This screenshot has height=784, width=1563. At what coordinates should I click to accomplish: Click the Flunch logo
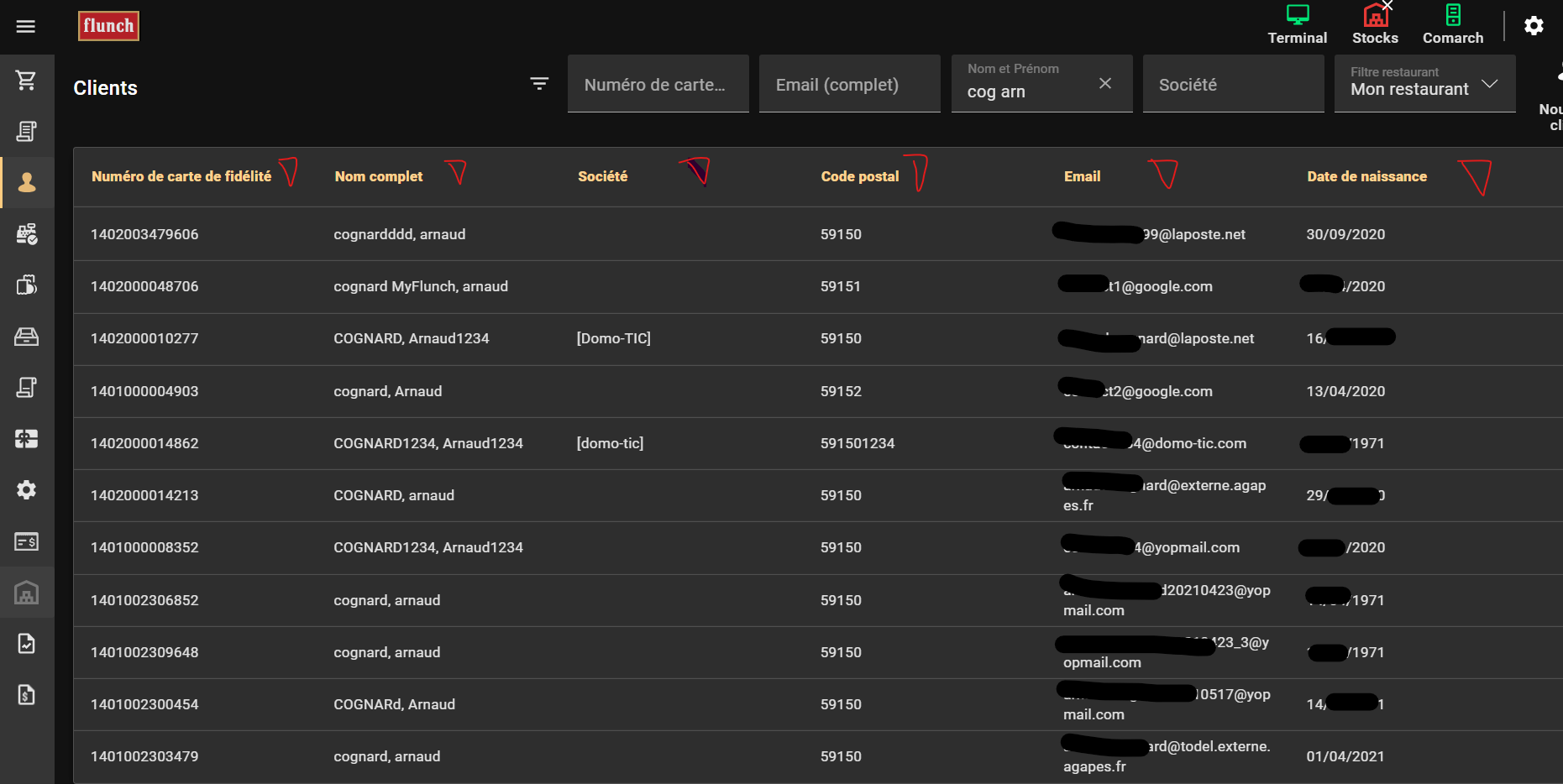(108, 26)
